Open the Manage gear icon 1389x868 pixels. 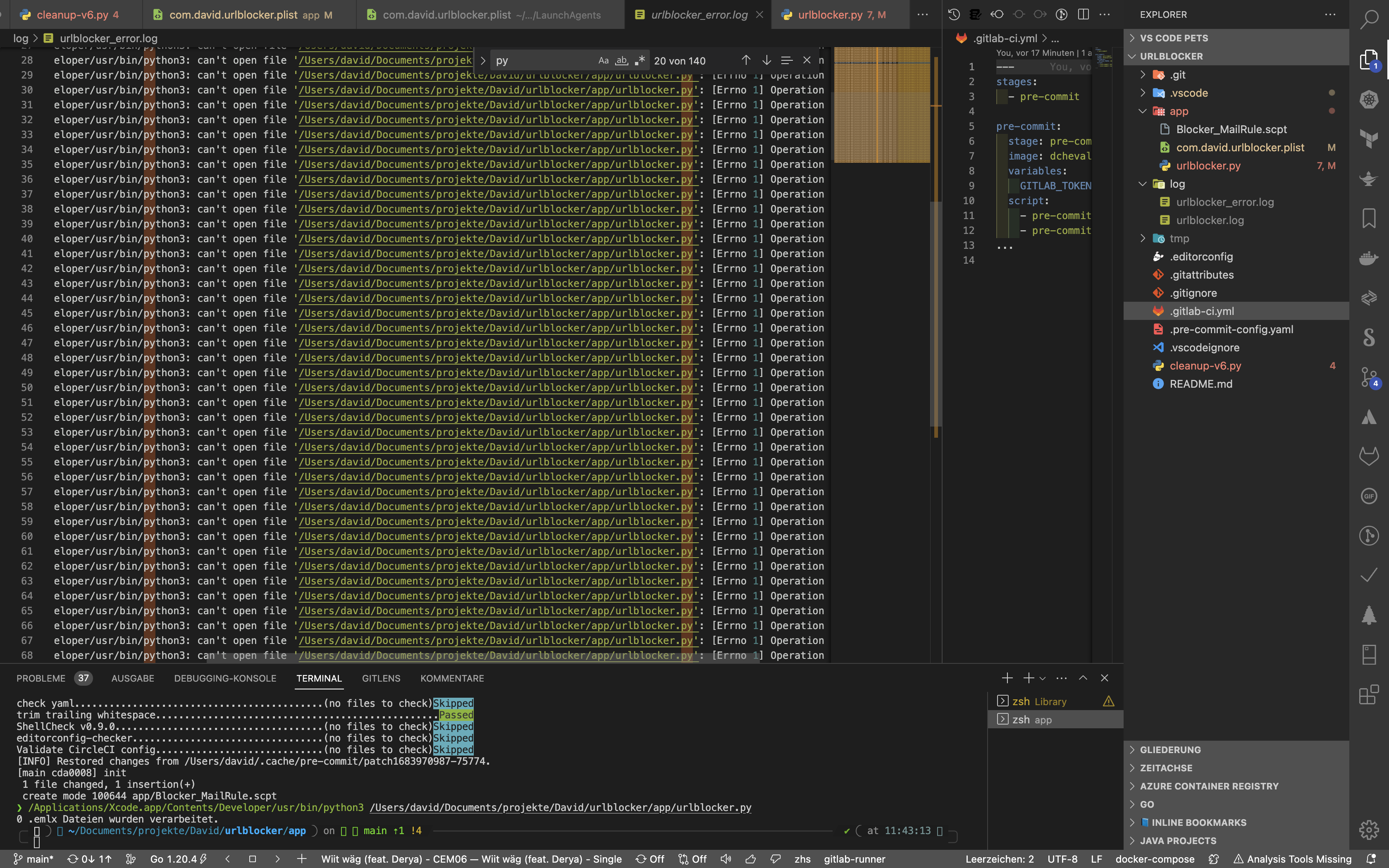coord(1369,829)
